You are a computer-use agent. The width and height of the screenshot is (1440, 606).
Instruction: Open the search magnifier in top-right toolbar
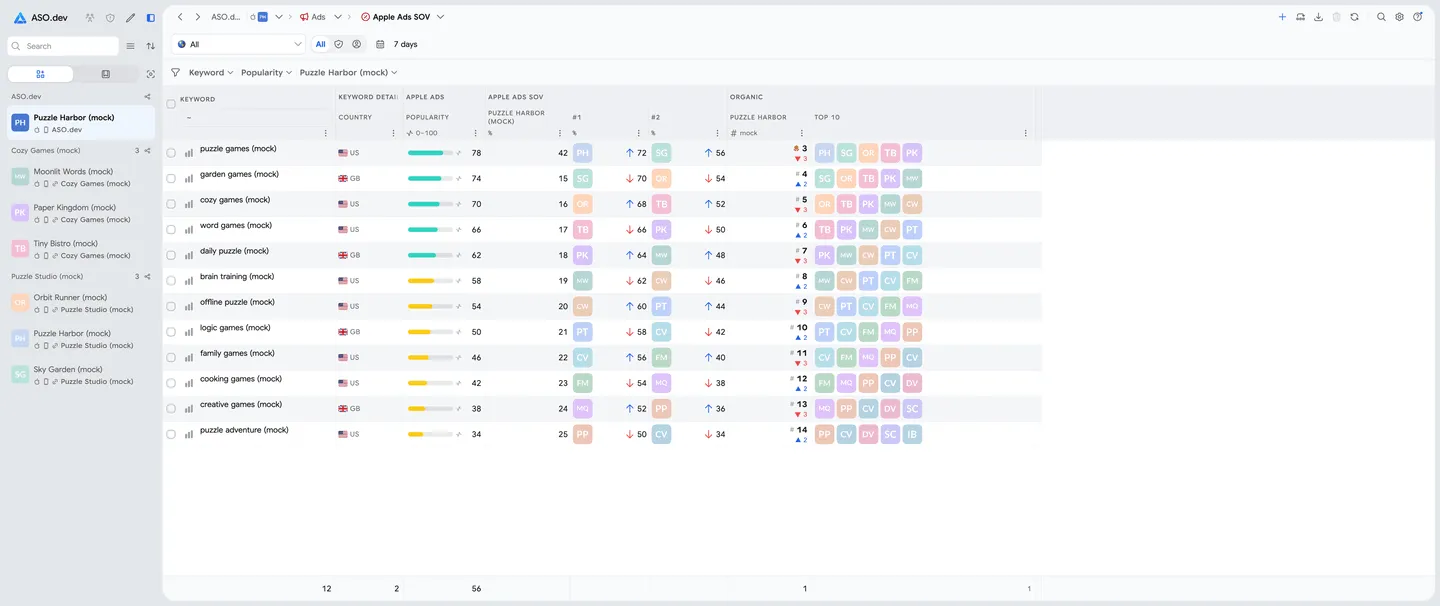[1381, 17]
